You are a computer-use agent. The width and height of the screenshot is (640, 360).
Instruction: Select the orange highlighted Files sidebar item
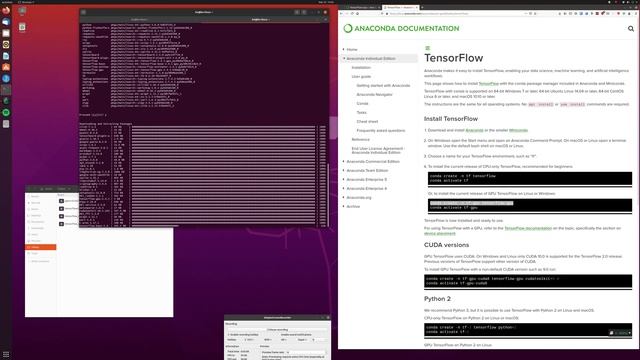(41, 247)
